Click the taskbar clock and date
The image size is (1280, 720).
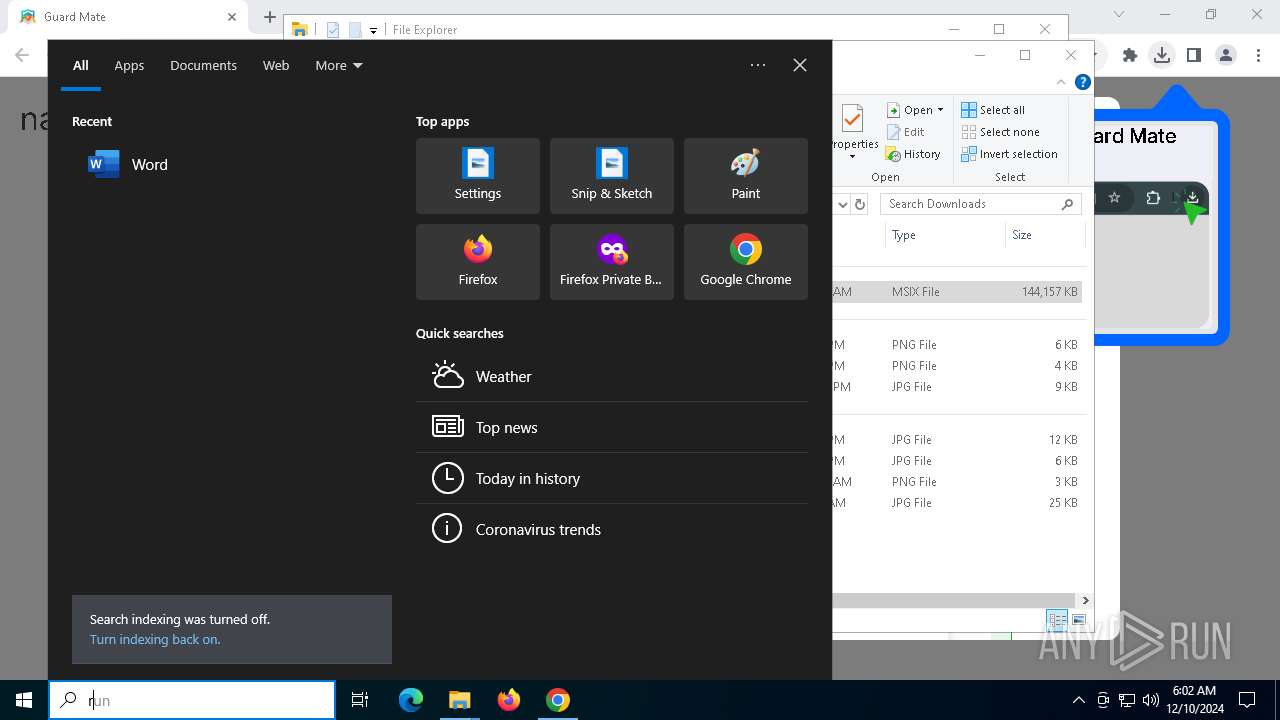pos(1194,700)
